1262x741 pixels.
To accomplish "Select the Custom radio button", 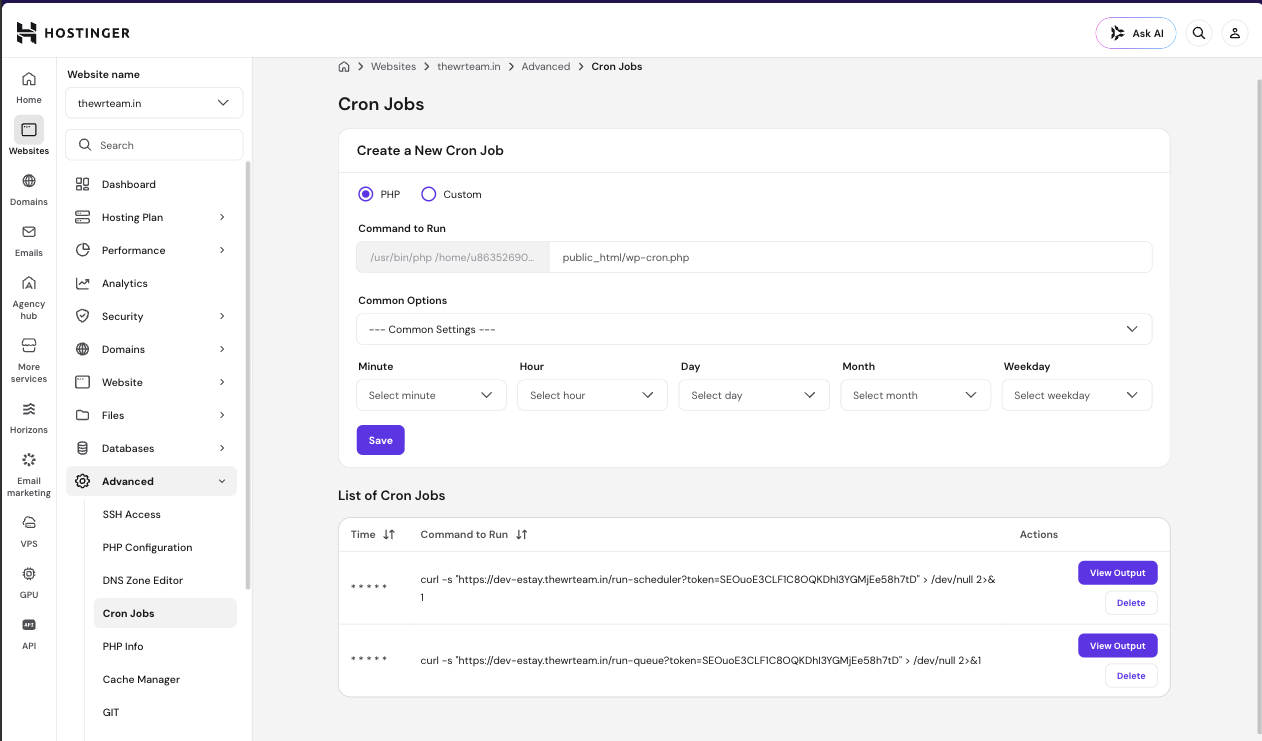I will pyautogui.click(x=429, y=194).
